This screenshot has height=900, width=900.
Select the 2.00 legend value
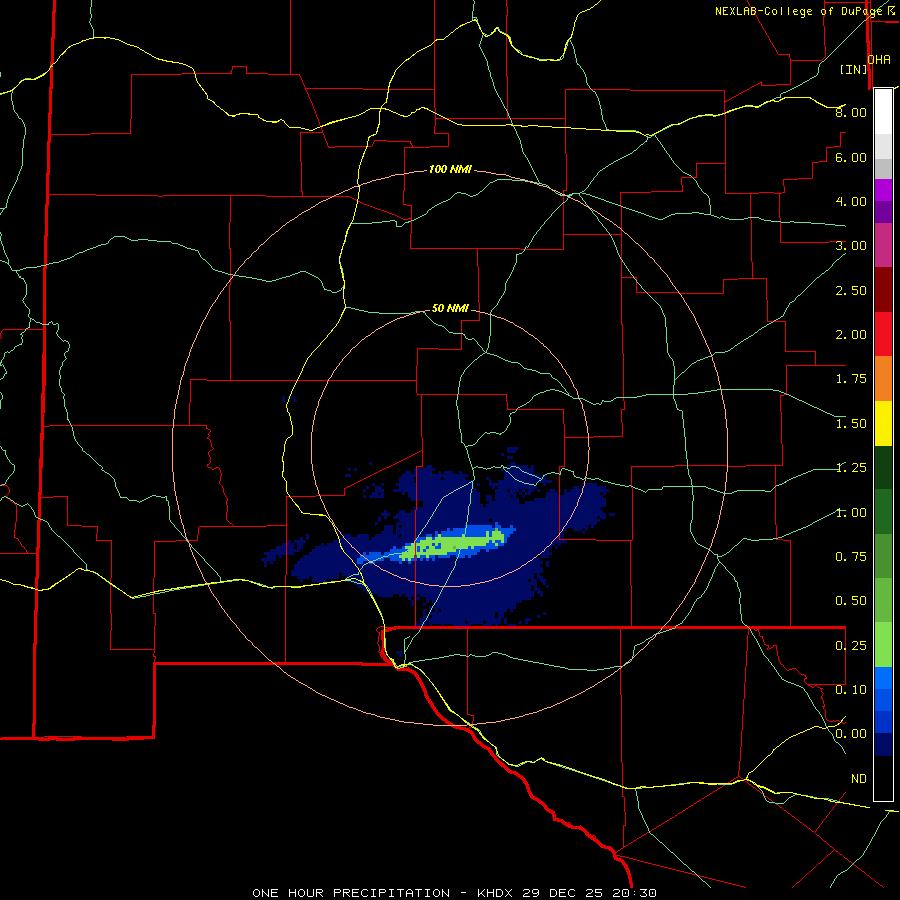pos(851,335)
